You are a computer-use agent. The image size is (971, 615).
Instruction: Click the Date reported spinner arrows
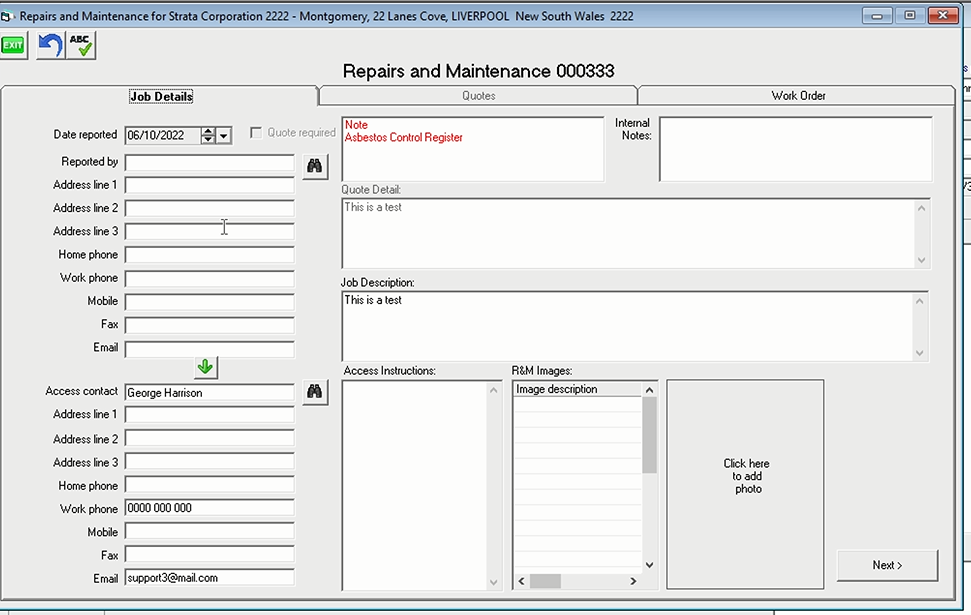[x=208, y=136]
